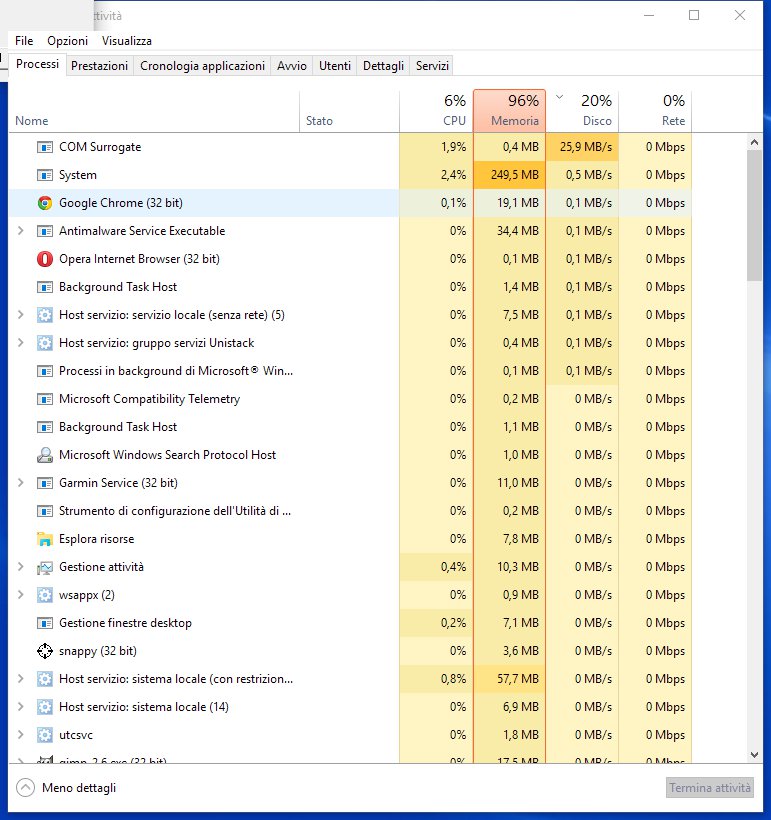Expand the Antimalware Service Executable group
Viewport: 771px width, 820px height.
(x=20, y=231)
